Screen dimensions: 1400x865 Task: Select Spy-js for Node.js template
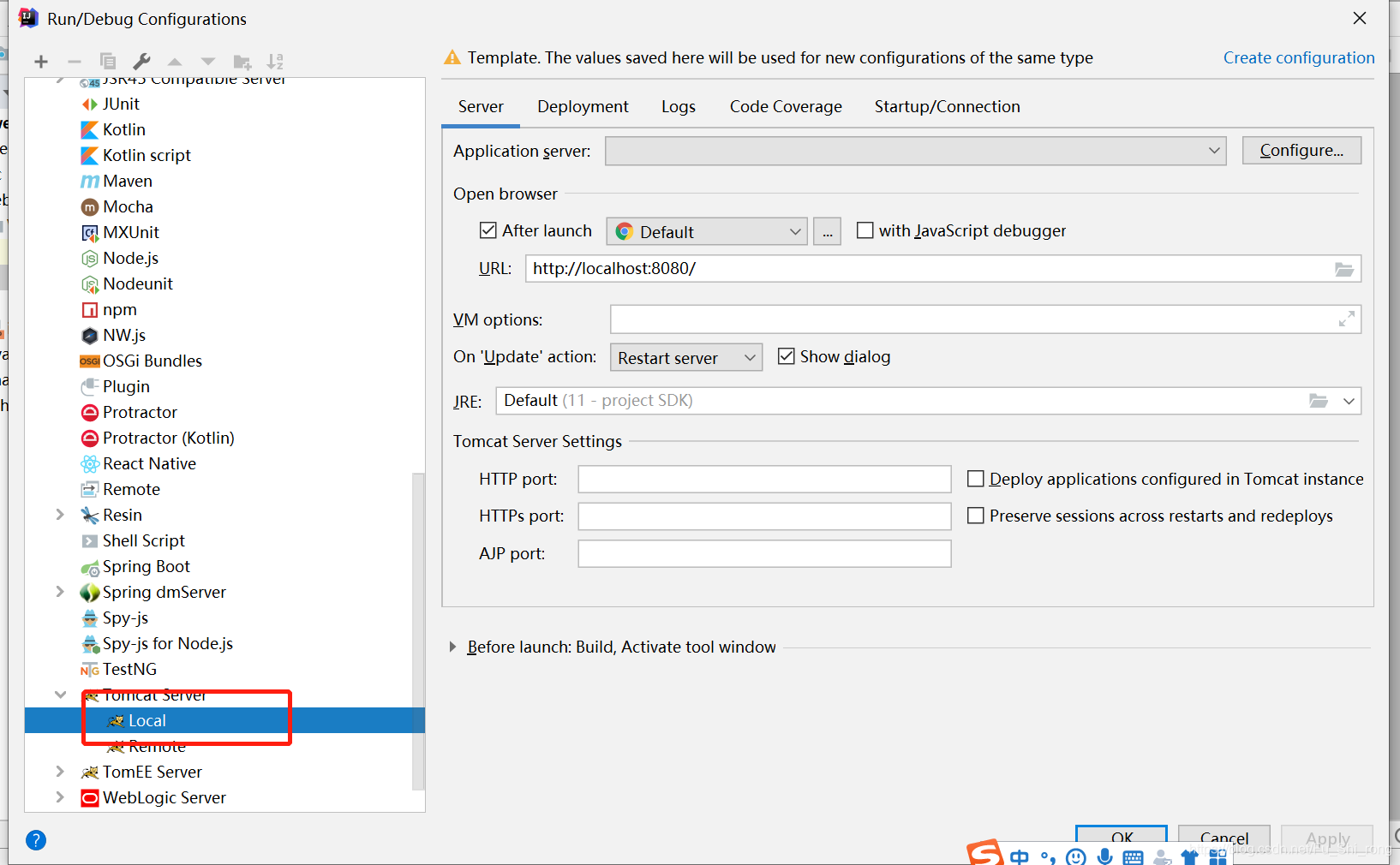click(x=167, y=643)
